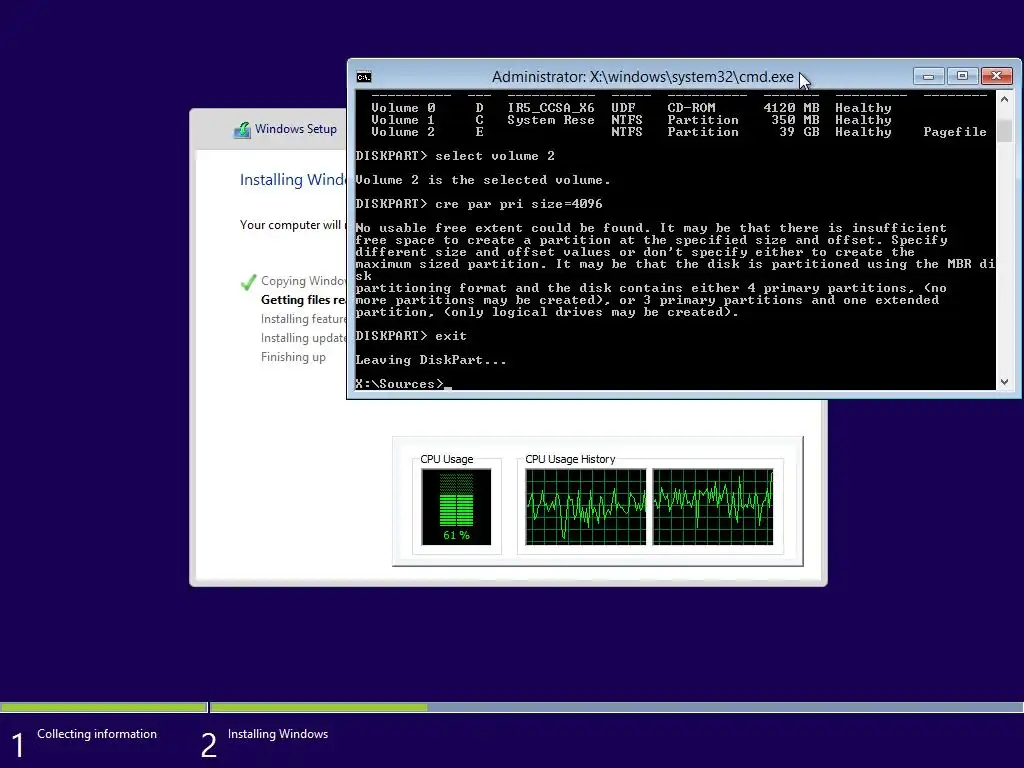Click the cmd vertical scrollbar thumb

point(1004,130)
